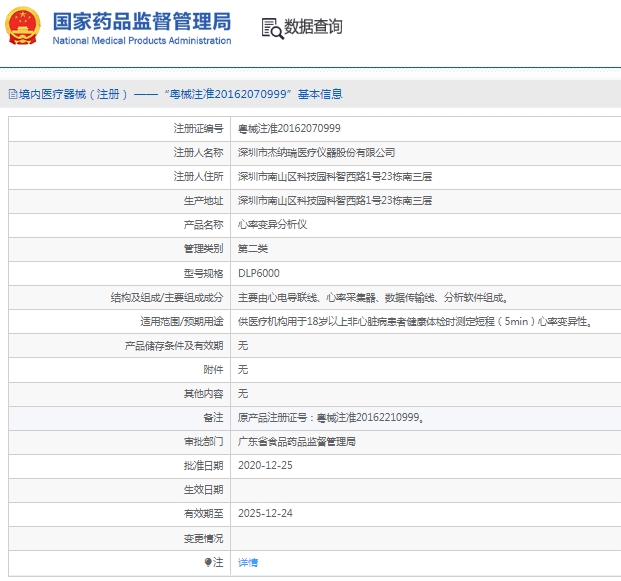Viewport: 621px width, 581px height.
Task: Click the 附件 label
Action: coord(213,370)
